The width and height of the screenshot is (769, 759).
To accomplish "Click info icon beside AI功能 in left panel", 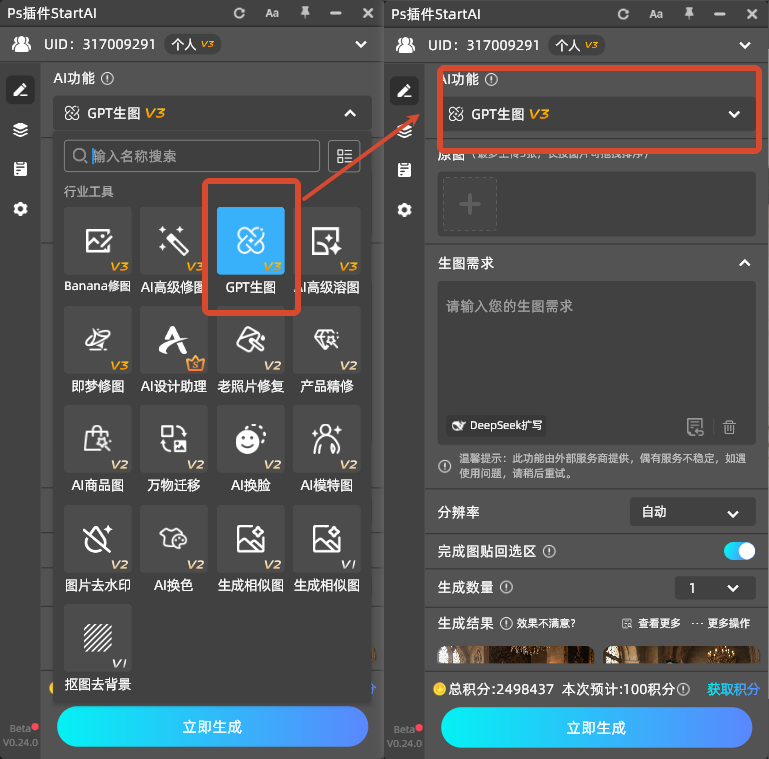I will 107,78.
